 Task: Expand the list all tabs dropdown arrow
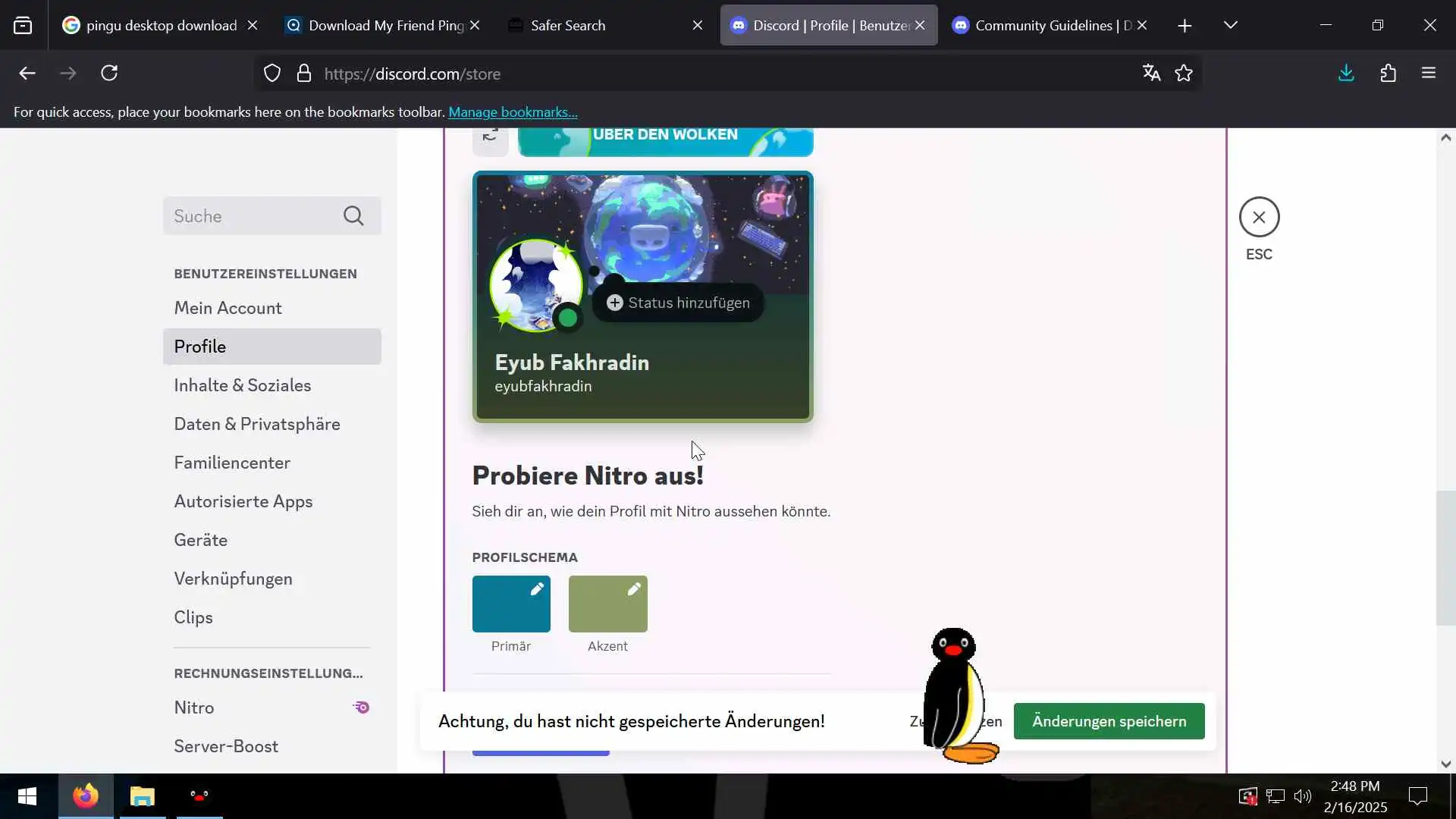click(x=1231, y=25)
